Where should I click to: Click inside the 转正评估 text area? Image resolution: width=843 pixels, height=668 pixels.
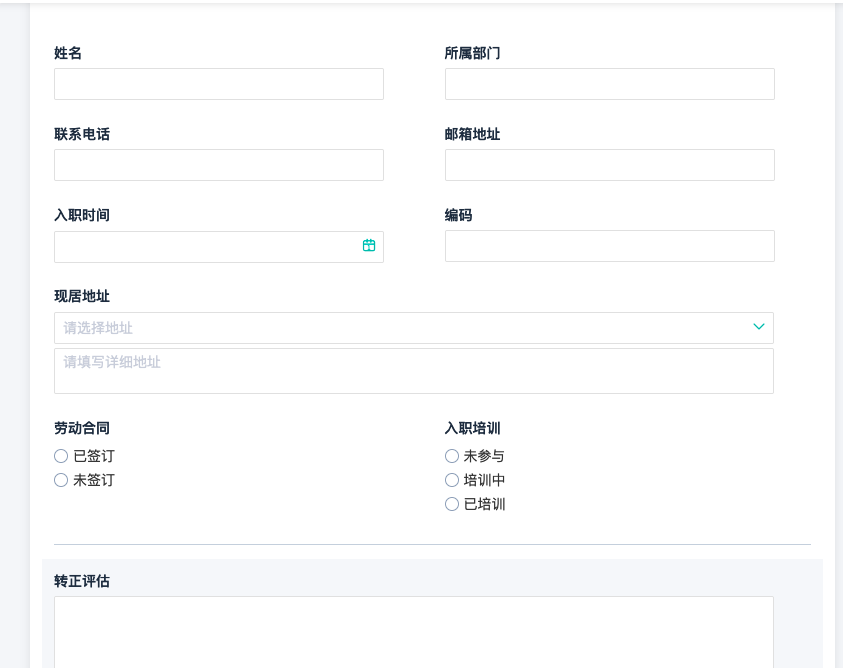[413, 630]
